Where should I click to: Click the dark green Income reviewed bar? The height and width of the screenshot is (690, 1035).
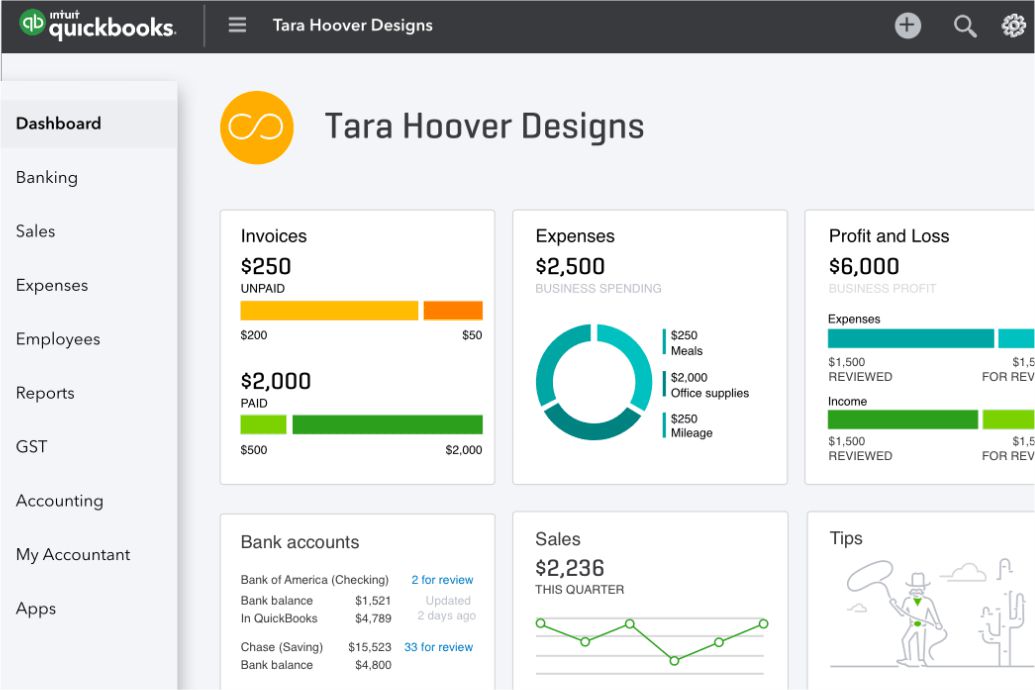[903, 419]
